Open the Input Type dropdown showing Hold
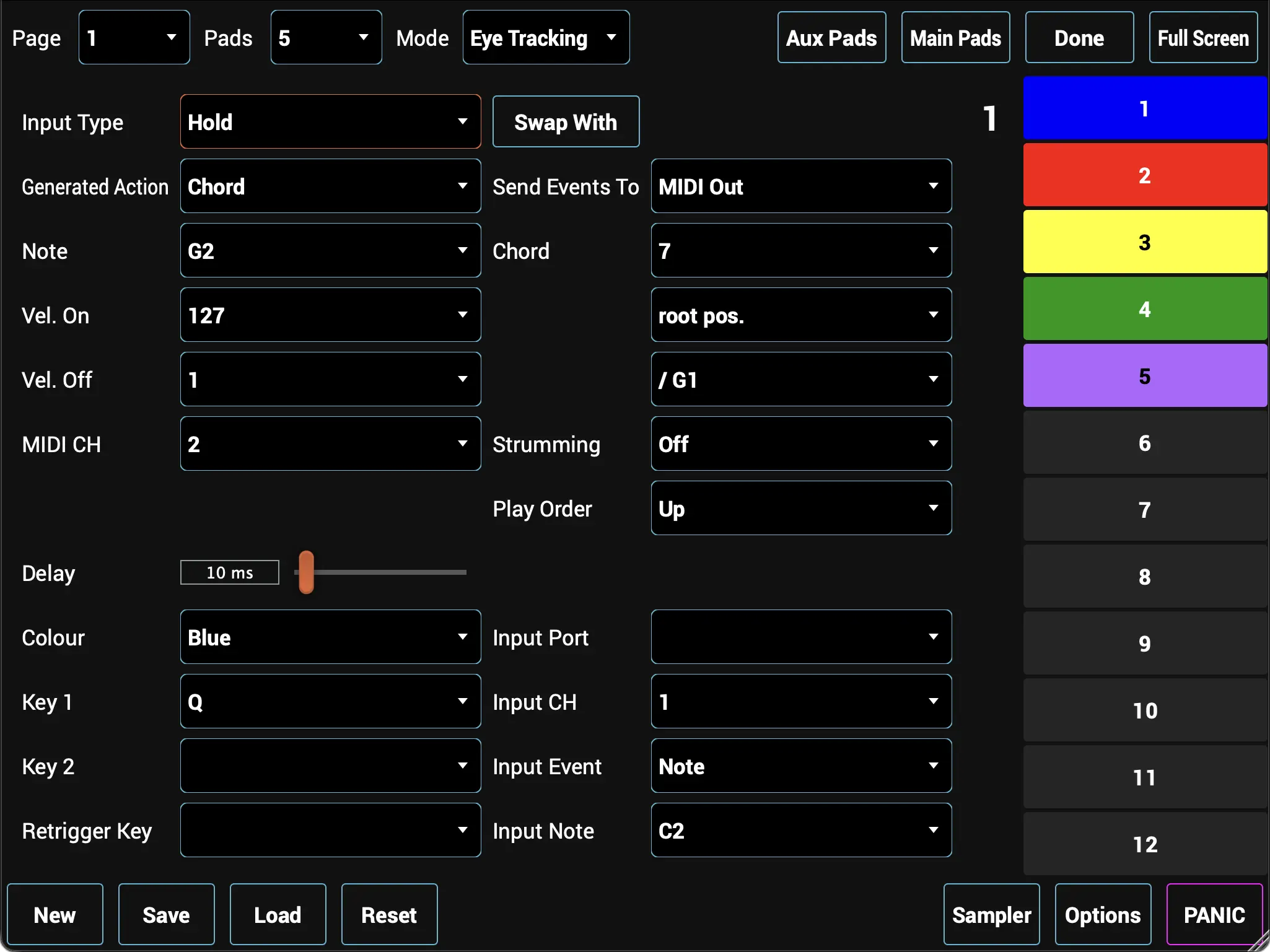 330,121
